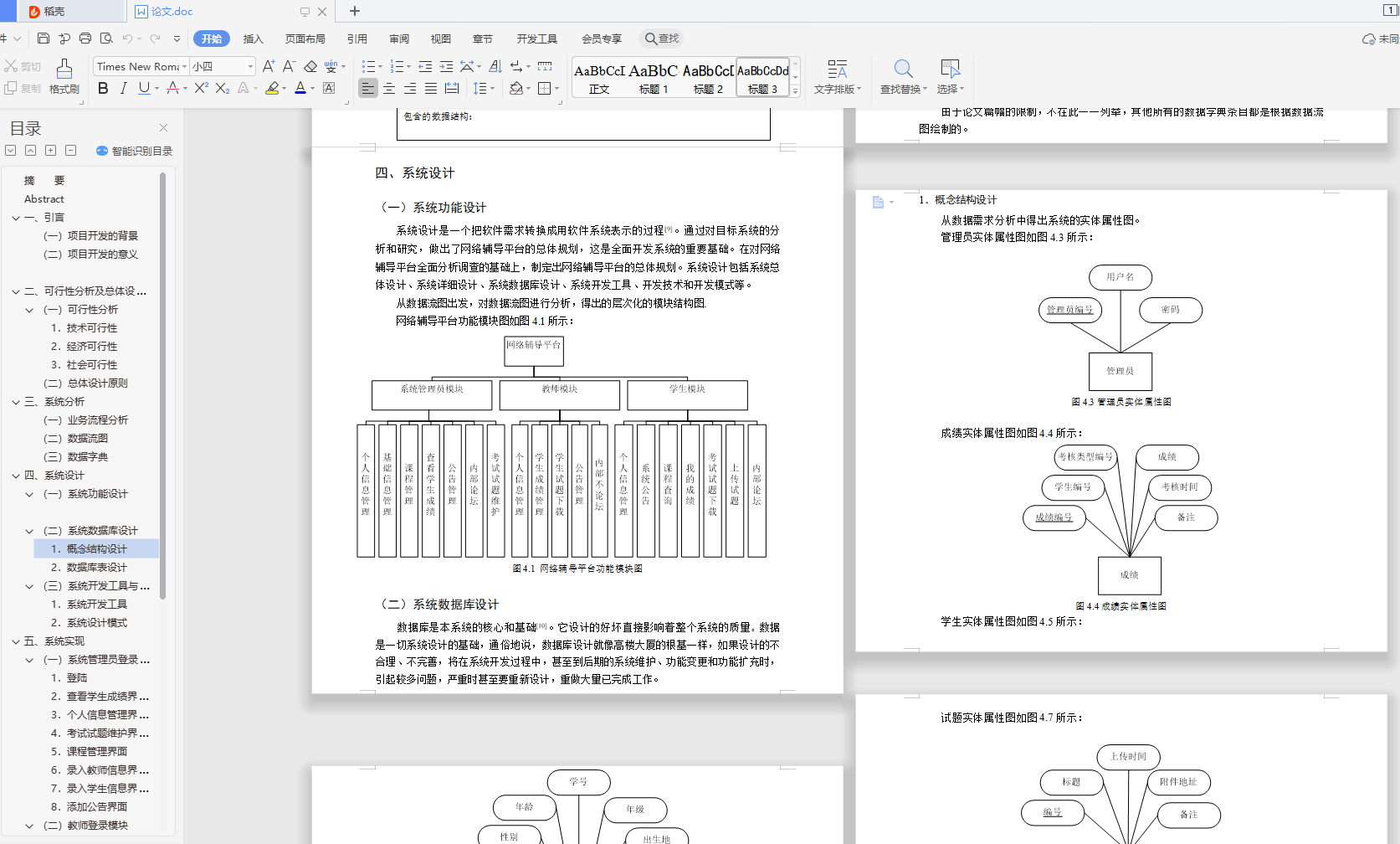1400x844 pixels.
Task: Apply the 正文 style
Action: click(599, 78)
